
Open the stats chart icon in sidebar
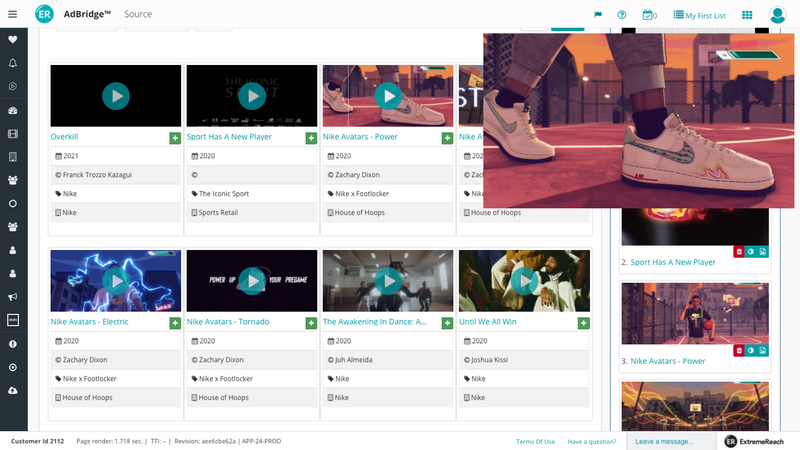[x=13, y=320]
